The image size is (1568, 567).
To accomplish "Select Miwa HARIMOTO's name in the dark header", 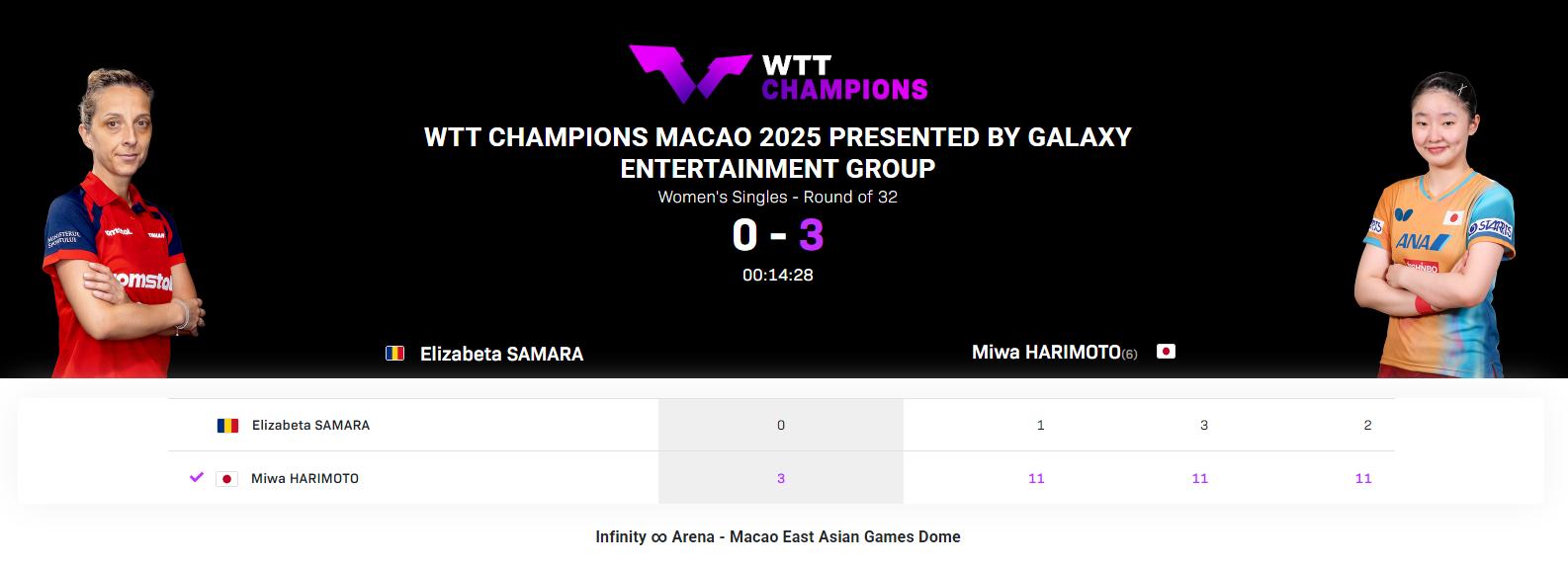I will coord(1046,353).
